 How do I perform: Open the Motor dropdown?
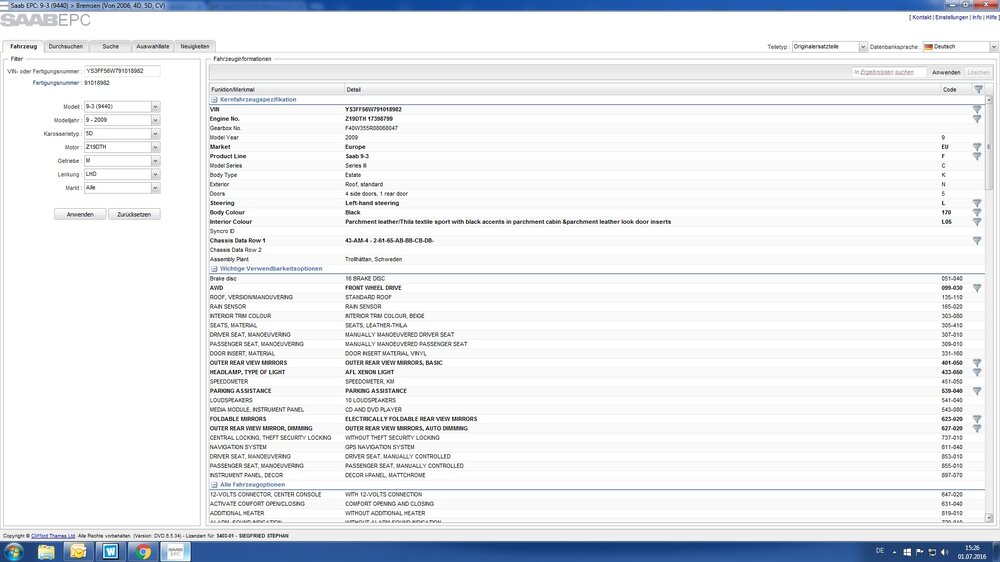click(155, 147)
